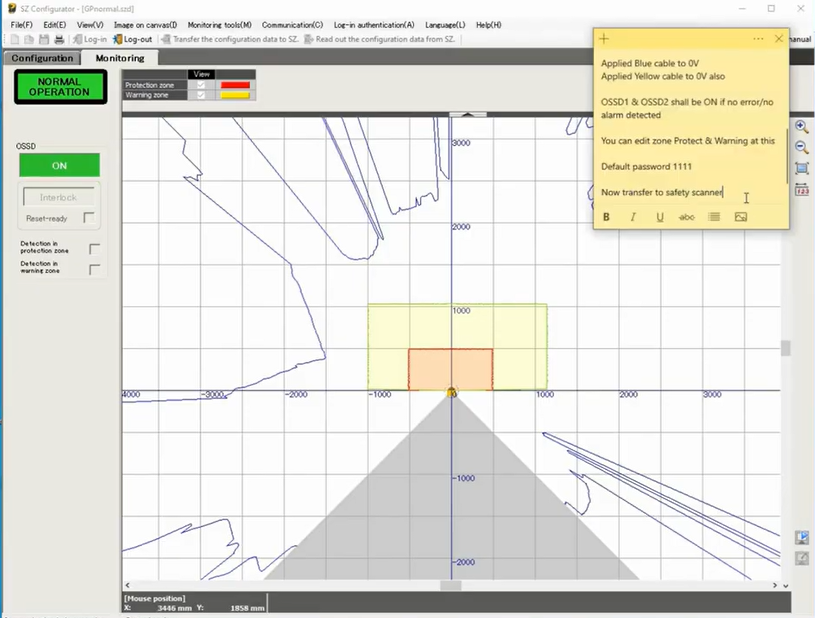The height and width of the screenshot is (618, 815).
Task: Open the sticky note three-dot menu
Action: click(758, 39)
